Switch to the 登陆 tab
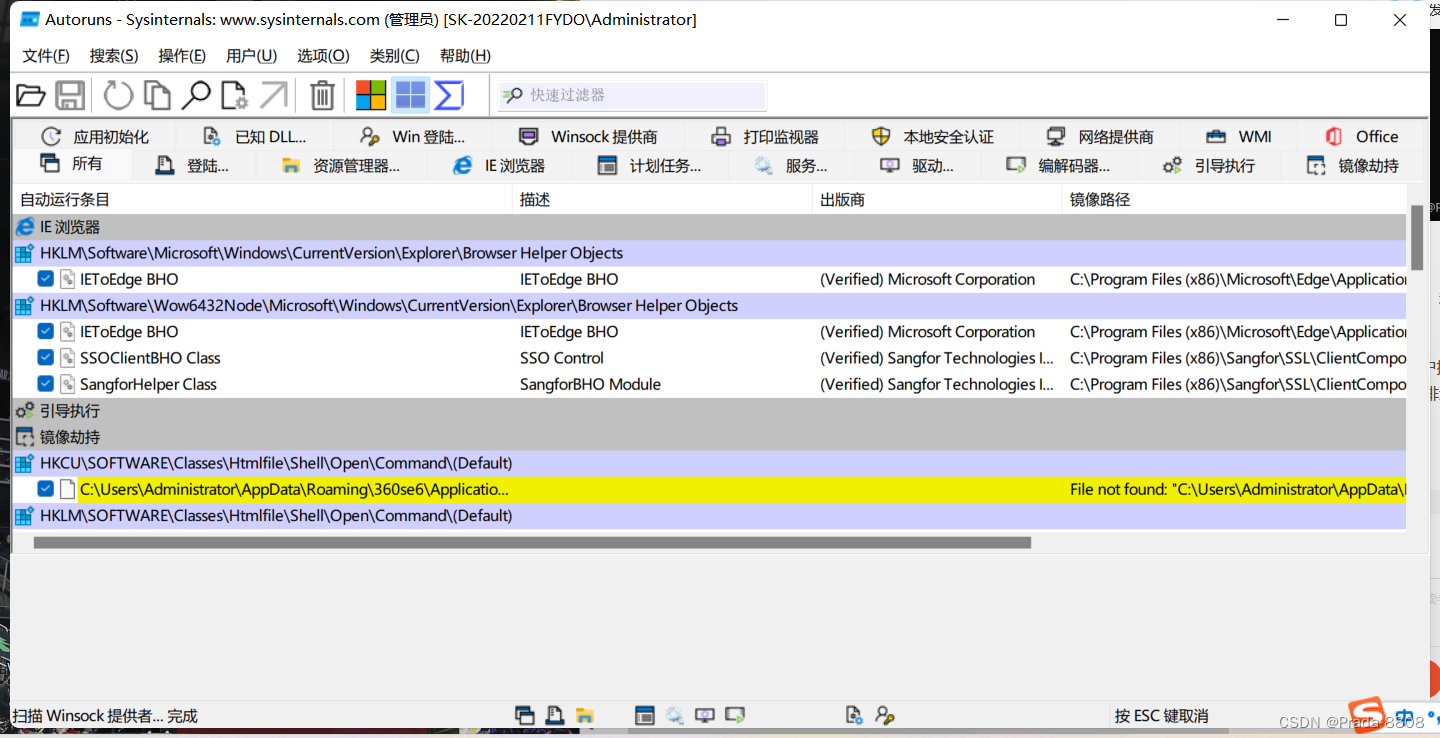Screen dimensions: 1440x738 [193, 166]
